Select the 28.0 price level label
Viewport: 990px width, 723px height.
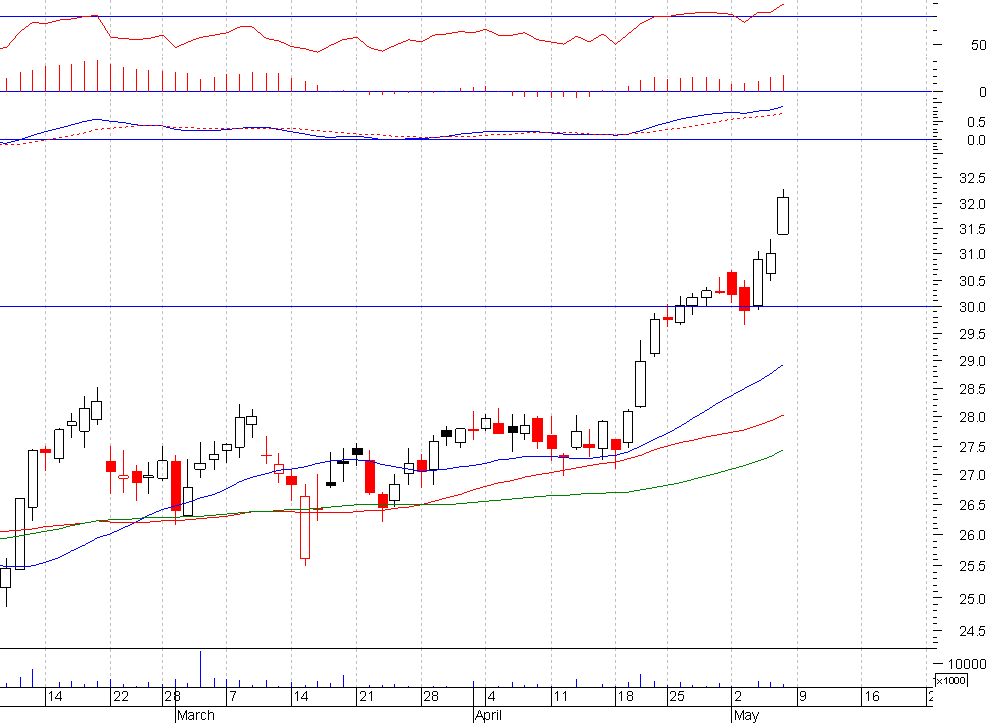972,417
